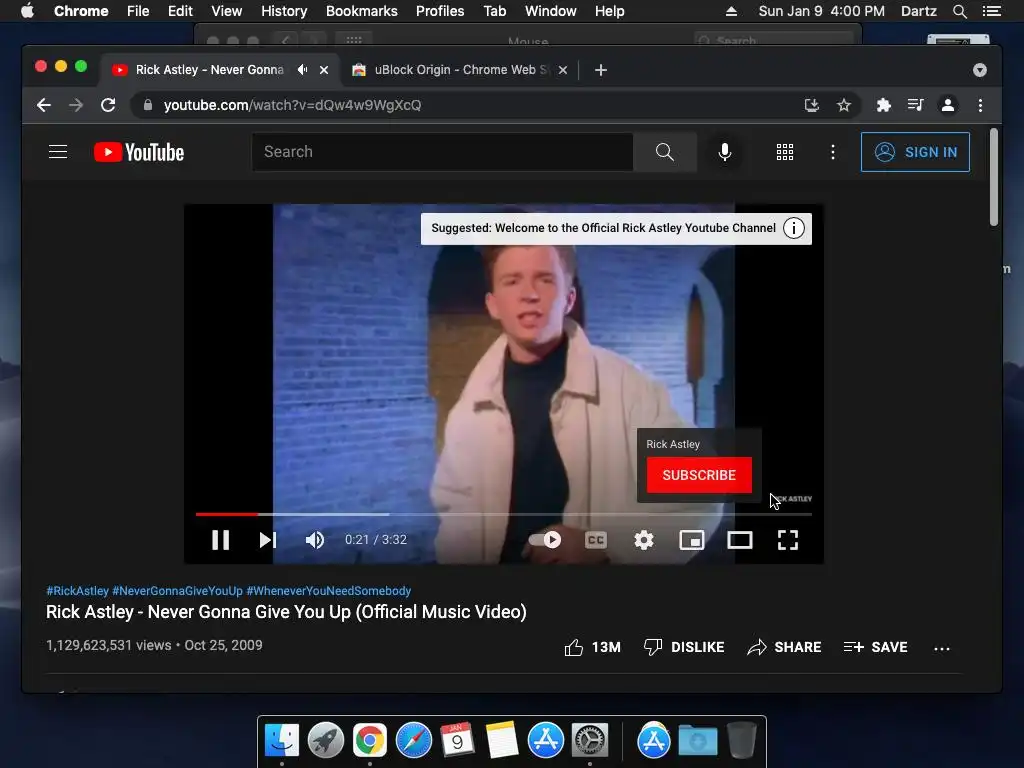1024x768 pixels.
Task: Share the video
Action: (784, 647)
